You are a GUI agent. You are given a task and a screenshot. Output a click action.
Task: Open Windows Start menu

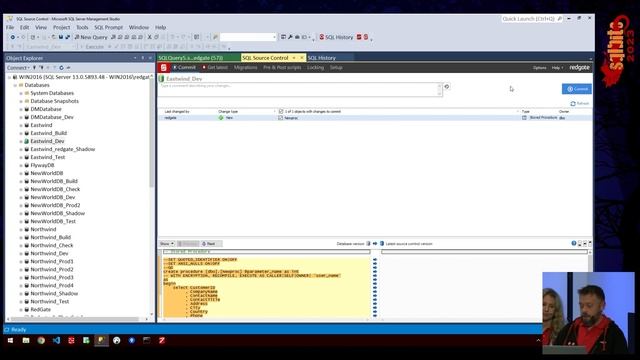coord(10,340)
